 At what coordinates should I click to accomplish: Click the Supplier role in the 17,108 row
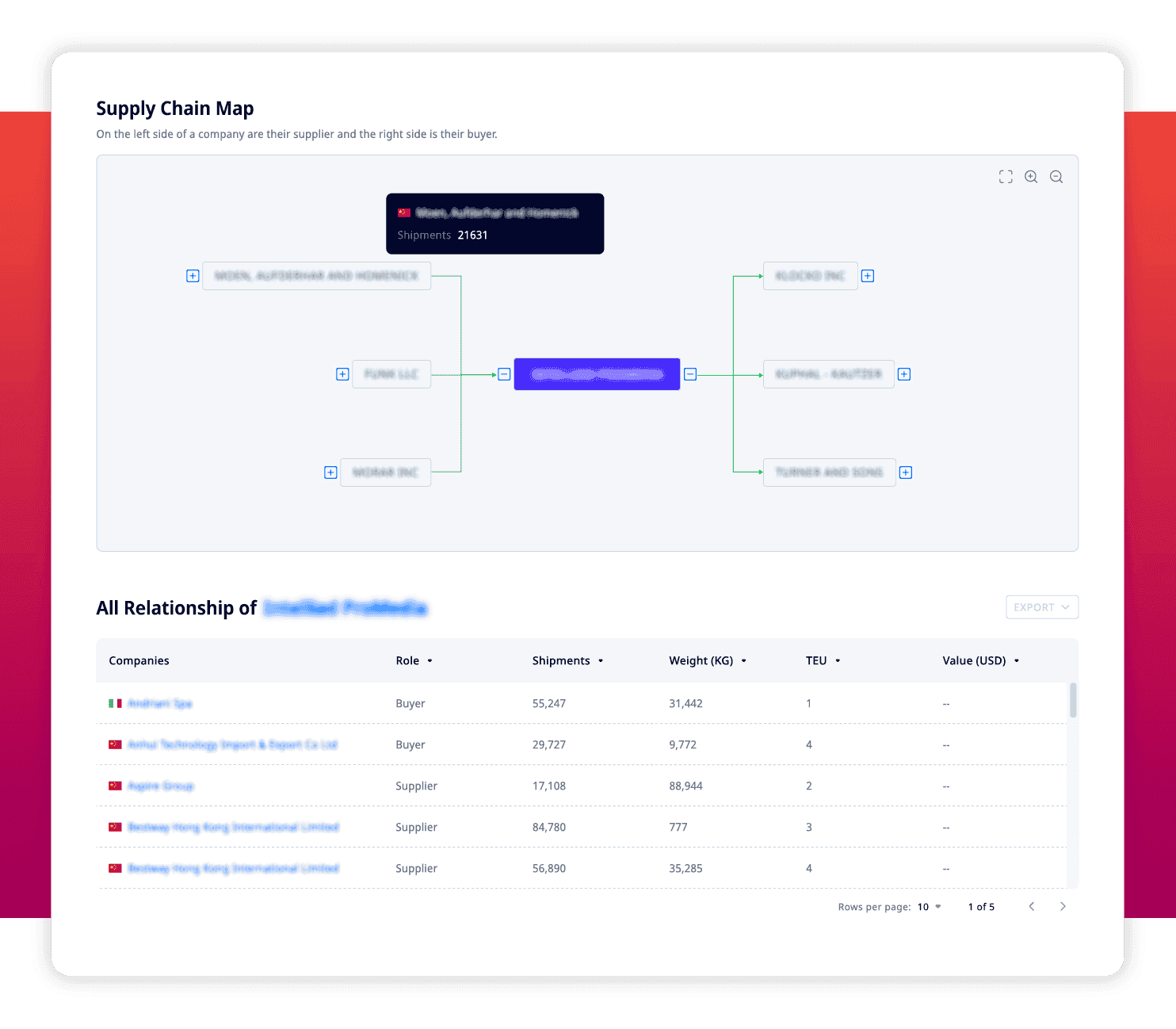tap(416, 786)
